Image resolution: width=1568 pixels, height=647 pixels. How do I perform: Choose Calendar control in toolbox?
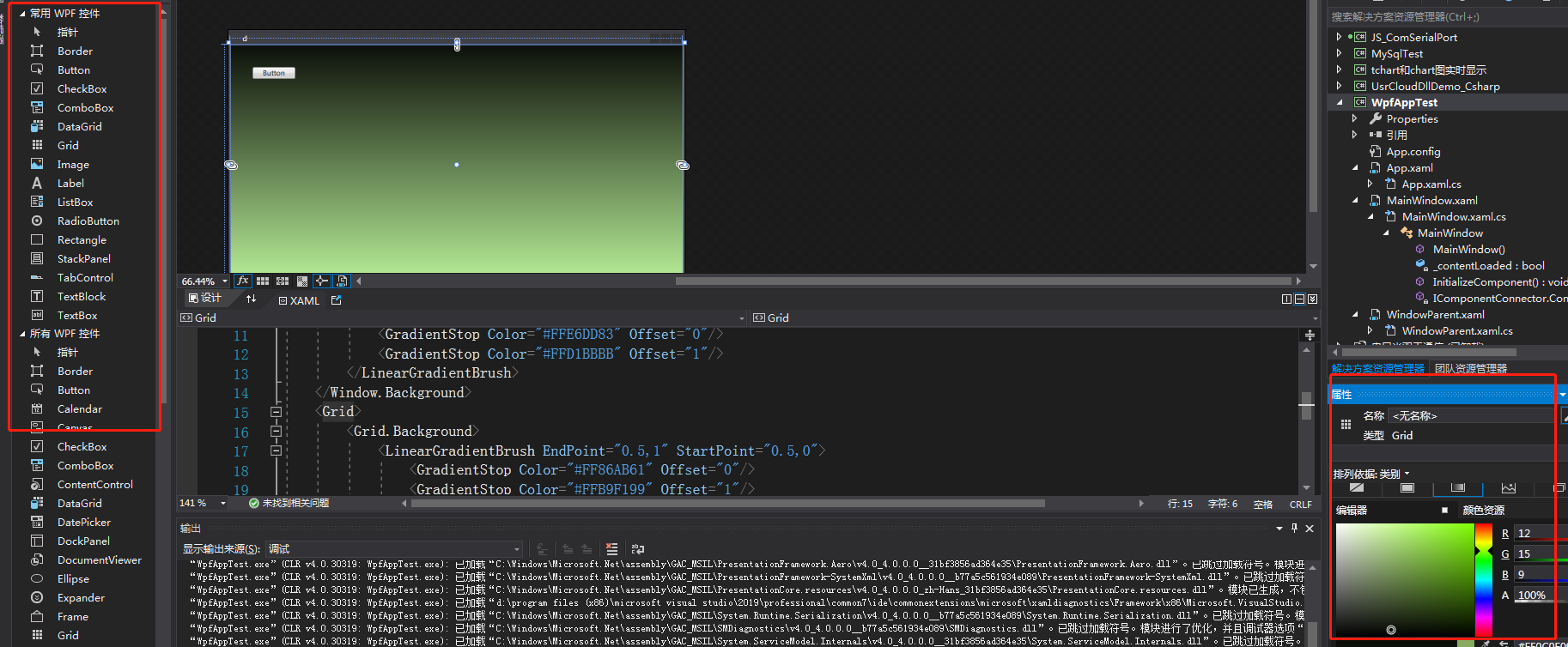click(x=79, y=408)
